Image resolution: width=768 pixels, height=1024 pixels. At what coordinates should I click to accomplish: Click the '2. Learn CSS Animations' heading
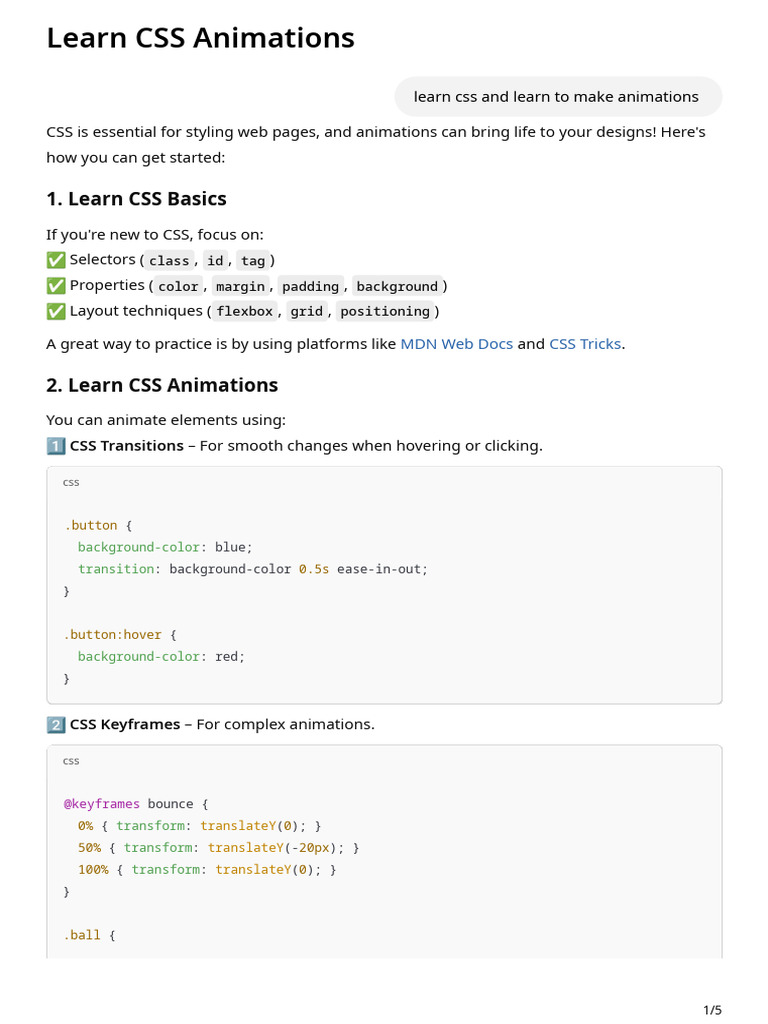click(162, 385)
